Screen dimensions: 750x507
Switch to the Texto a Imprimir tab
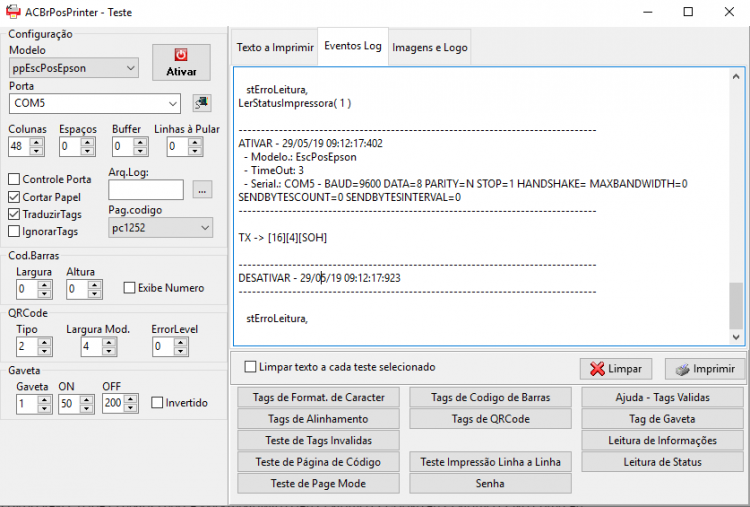pos(275,47)
